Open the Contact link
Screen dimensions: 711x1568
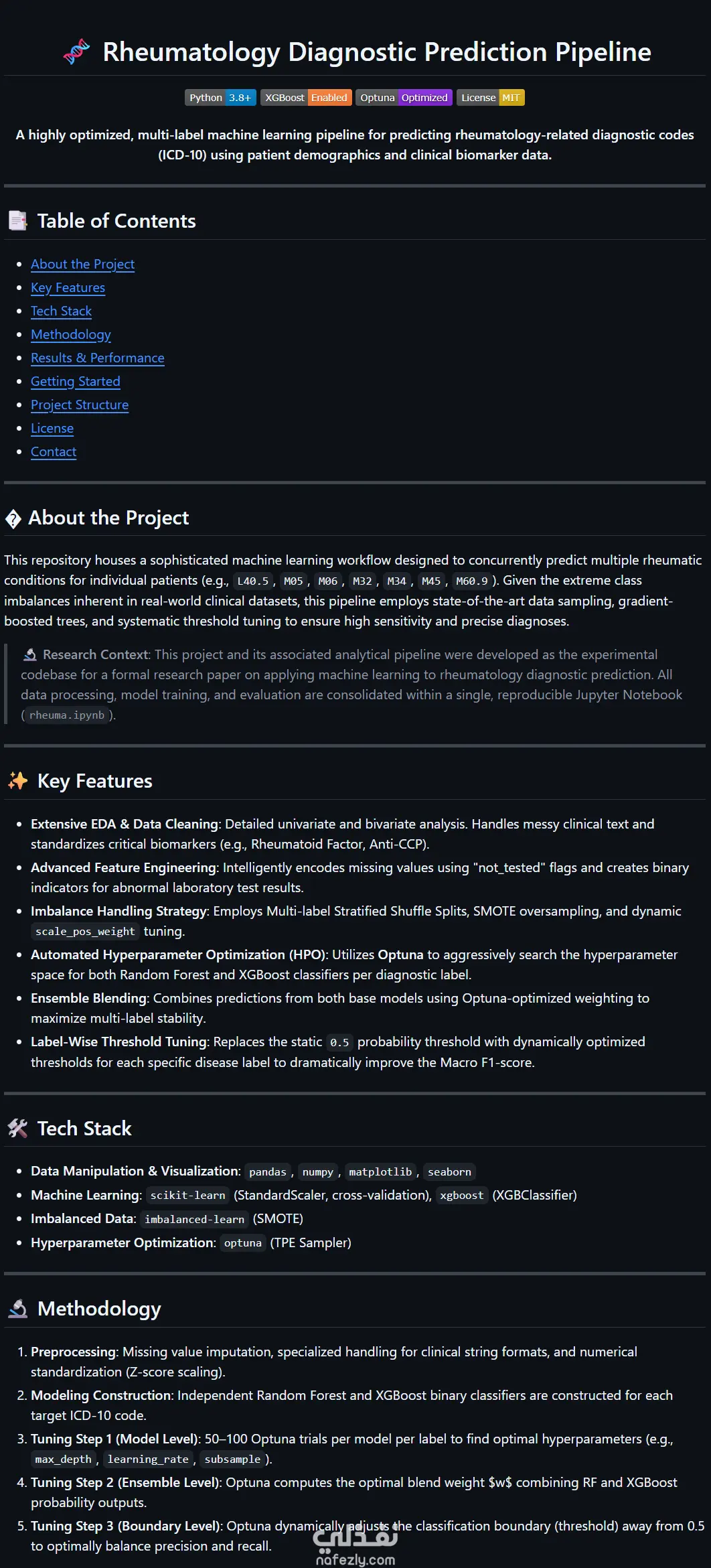(54, 452)
